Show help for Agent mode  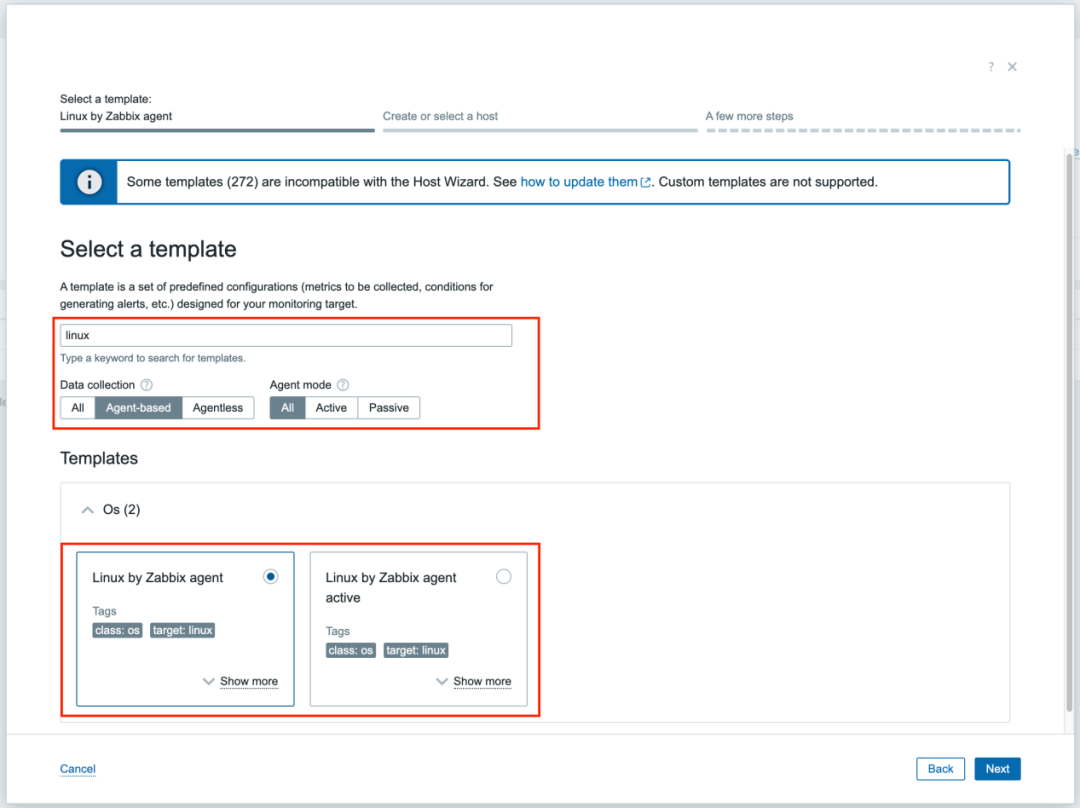click(x=343, y=385)
